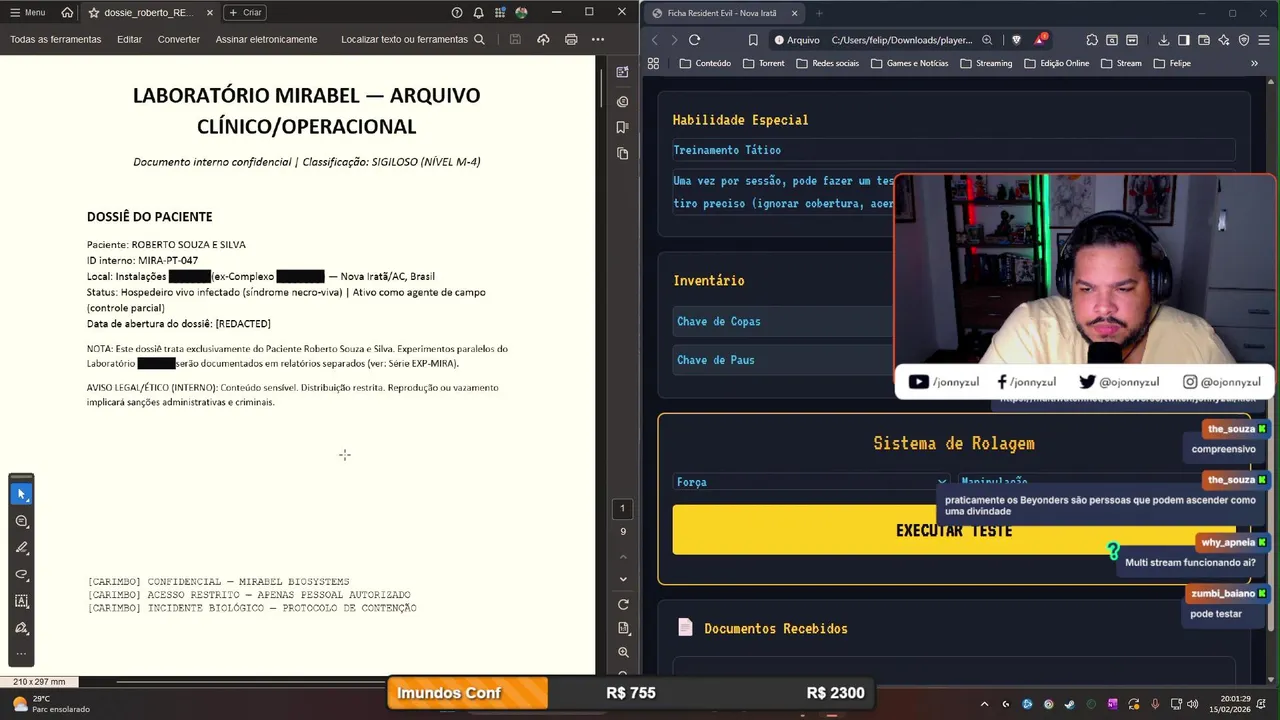Image resolution: width=1280 pixels, height=720 pixels.
Task: Zoom in on the PDF page
Action: pos(623,652)
